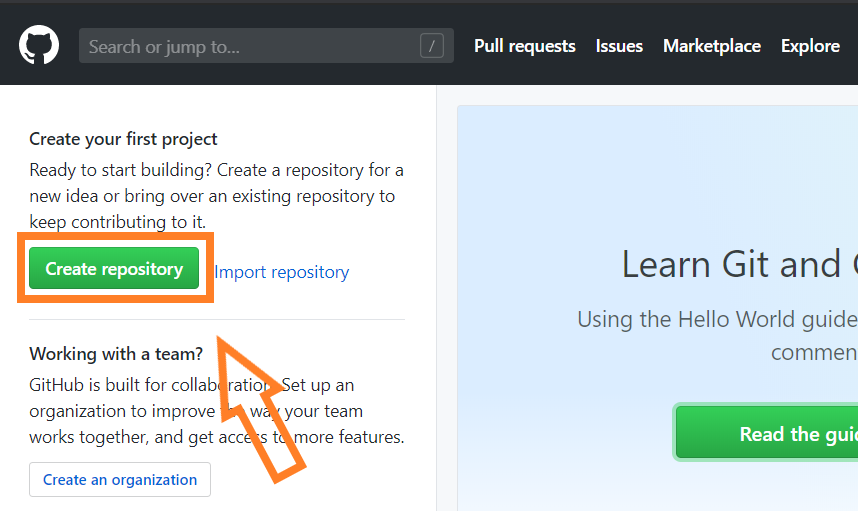This screenshot has width=858, height=511.
Task: Click the 'Ready to start building?' paragraph
Action: point(217,196)
